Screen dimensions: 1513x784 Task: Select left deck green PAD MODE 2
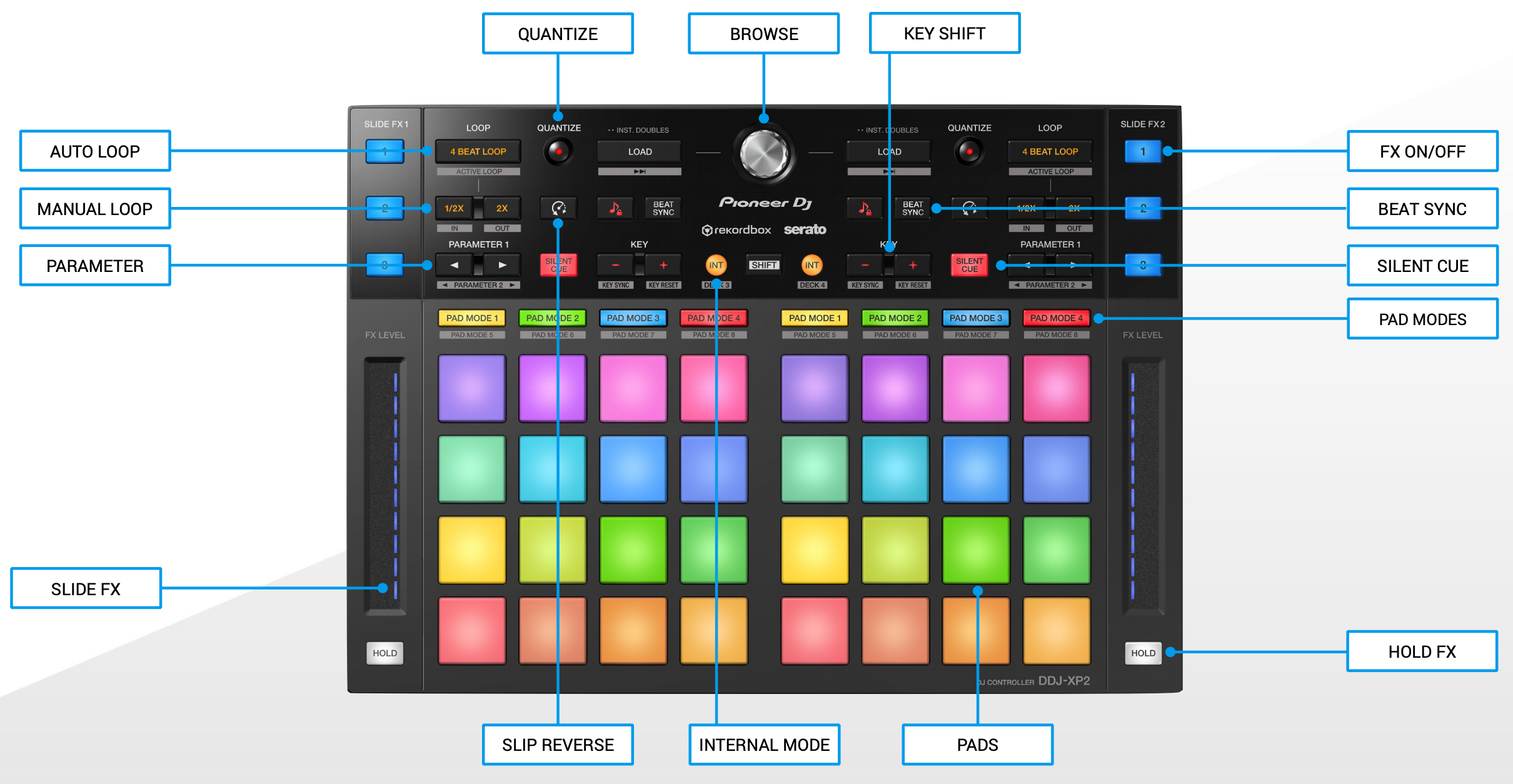553,318
